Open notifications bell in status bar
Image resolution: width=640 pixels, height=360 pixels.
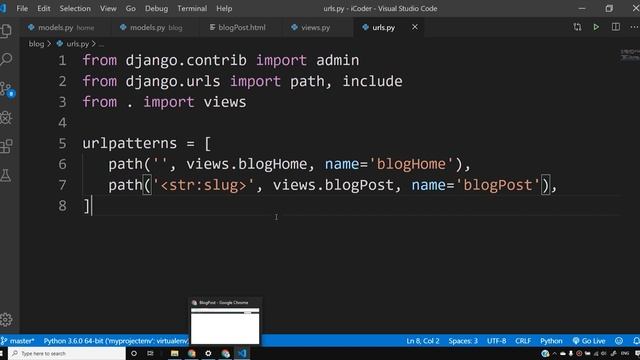[636, 341]
